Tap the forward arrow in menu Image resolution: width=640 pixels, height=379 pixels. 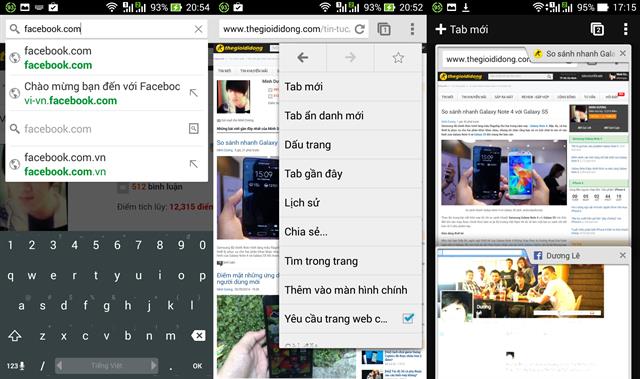[350, 58]
